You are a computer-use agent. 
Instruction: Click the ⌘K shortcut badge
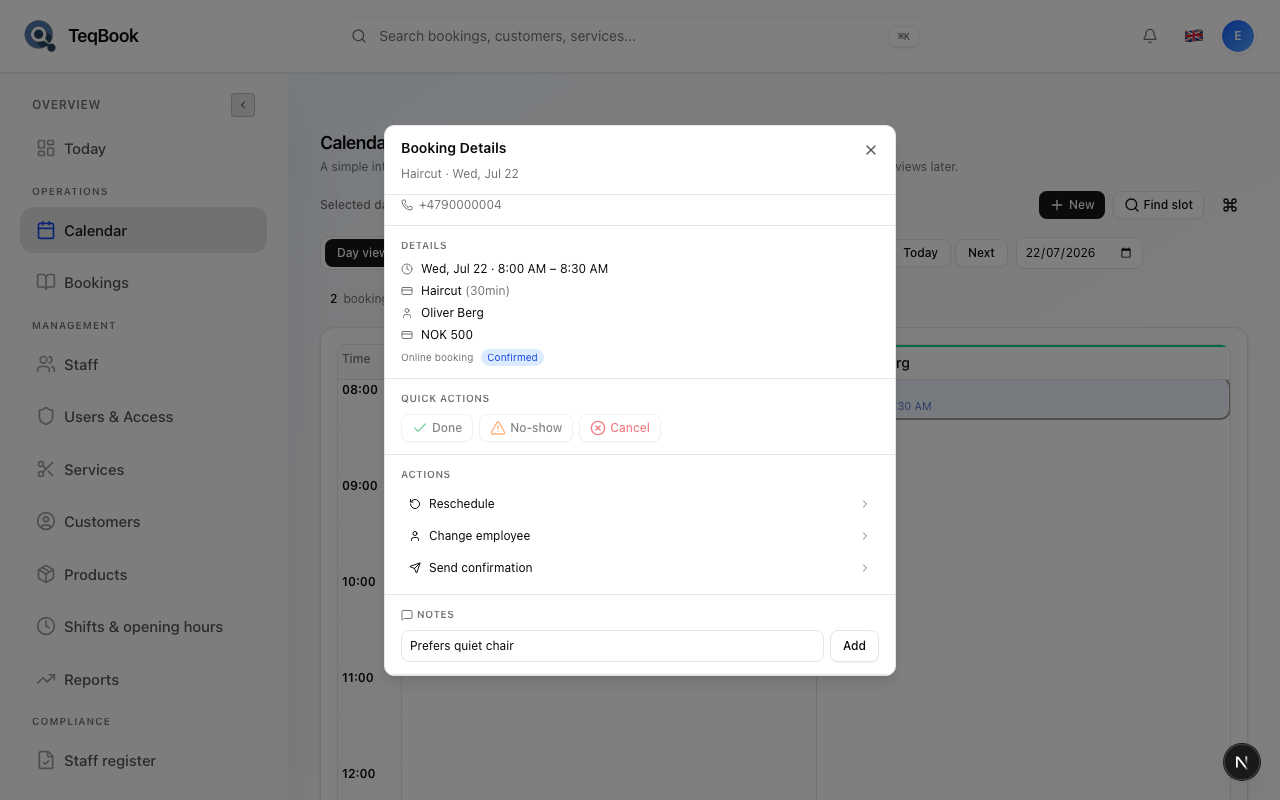[x=903, y=36]
